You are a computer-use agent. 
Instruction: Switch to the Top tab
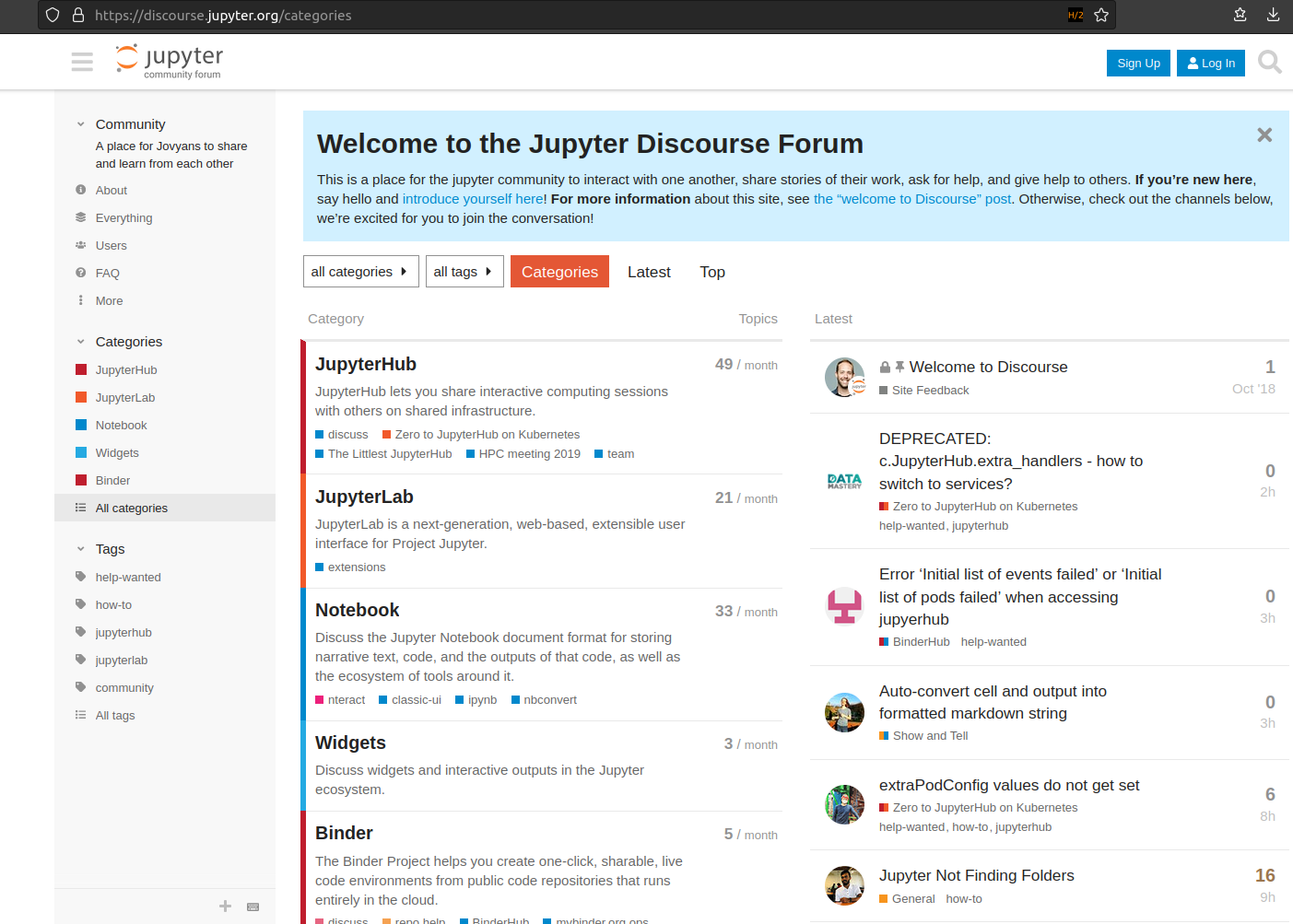click(x=712, y=272)
